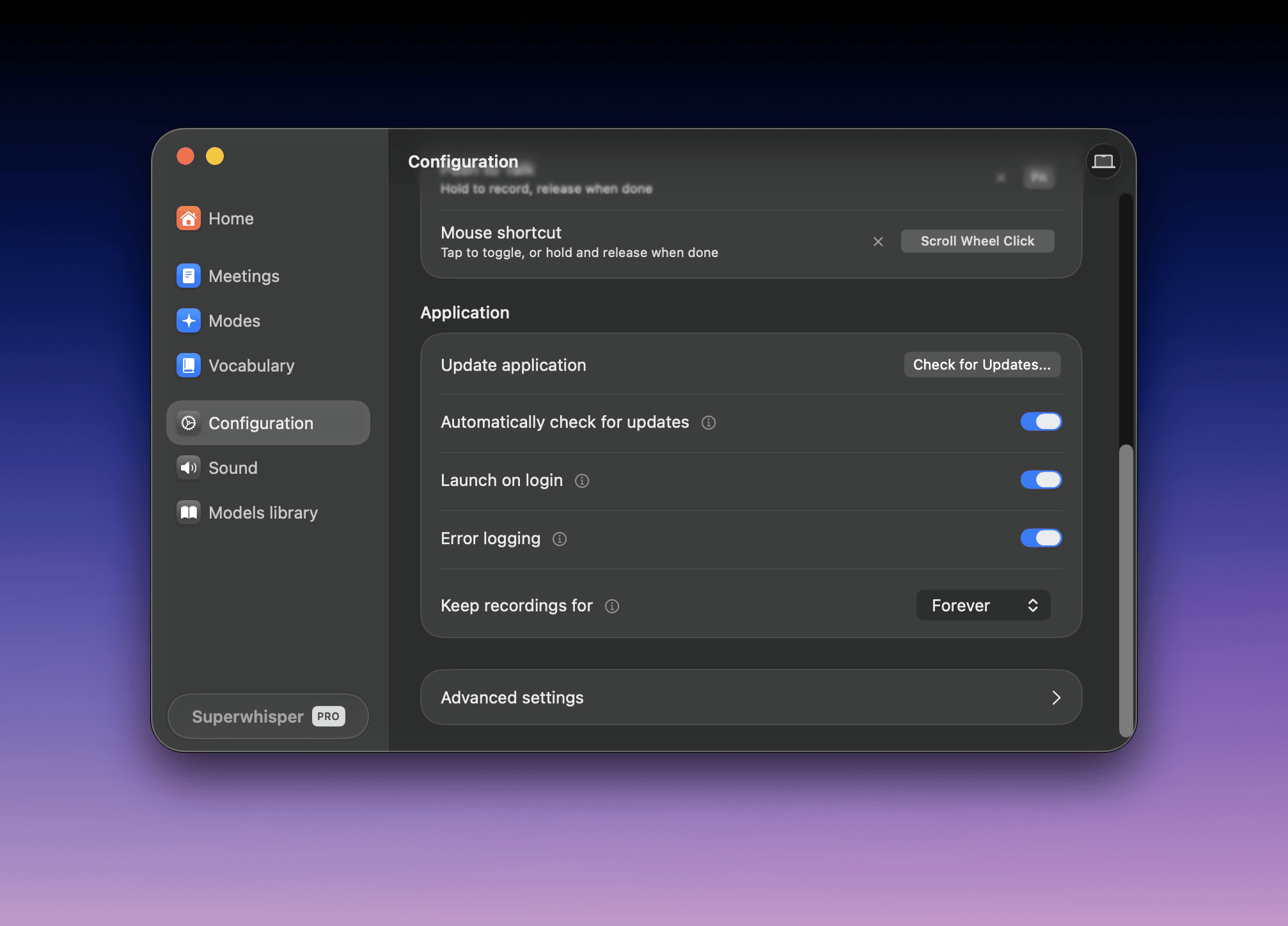Screen dimensions: 1288x926
Task: Open the Models library section label
Action: coord(263,513)
